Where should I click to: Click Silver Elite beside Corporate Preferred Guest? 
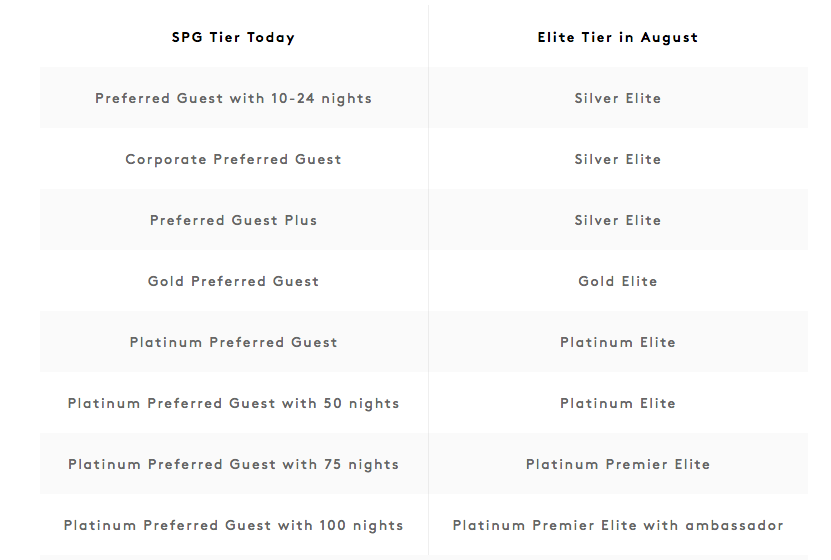click(618, 159)
